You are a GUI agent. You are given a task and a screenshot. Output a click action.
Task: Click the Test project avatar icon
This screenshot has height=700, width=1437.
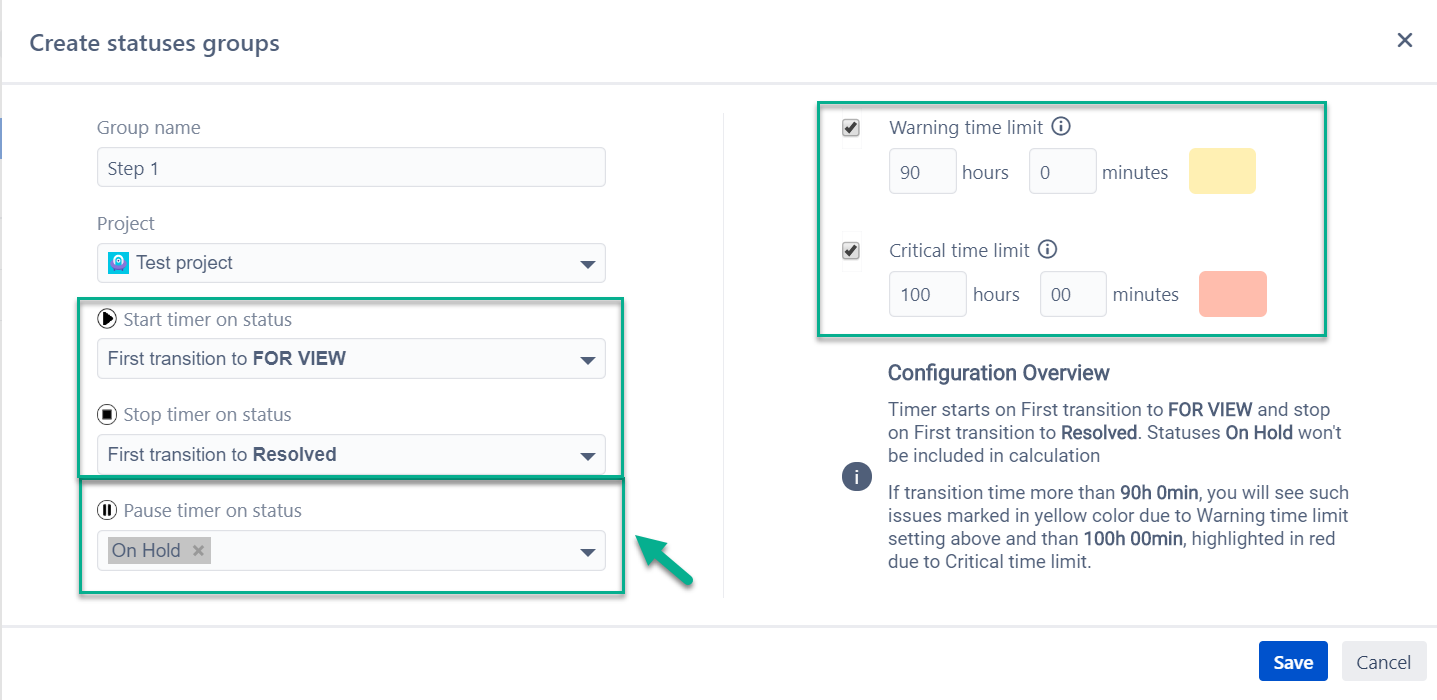(x=119, y=262)
